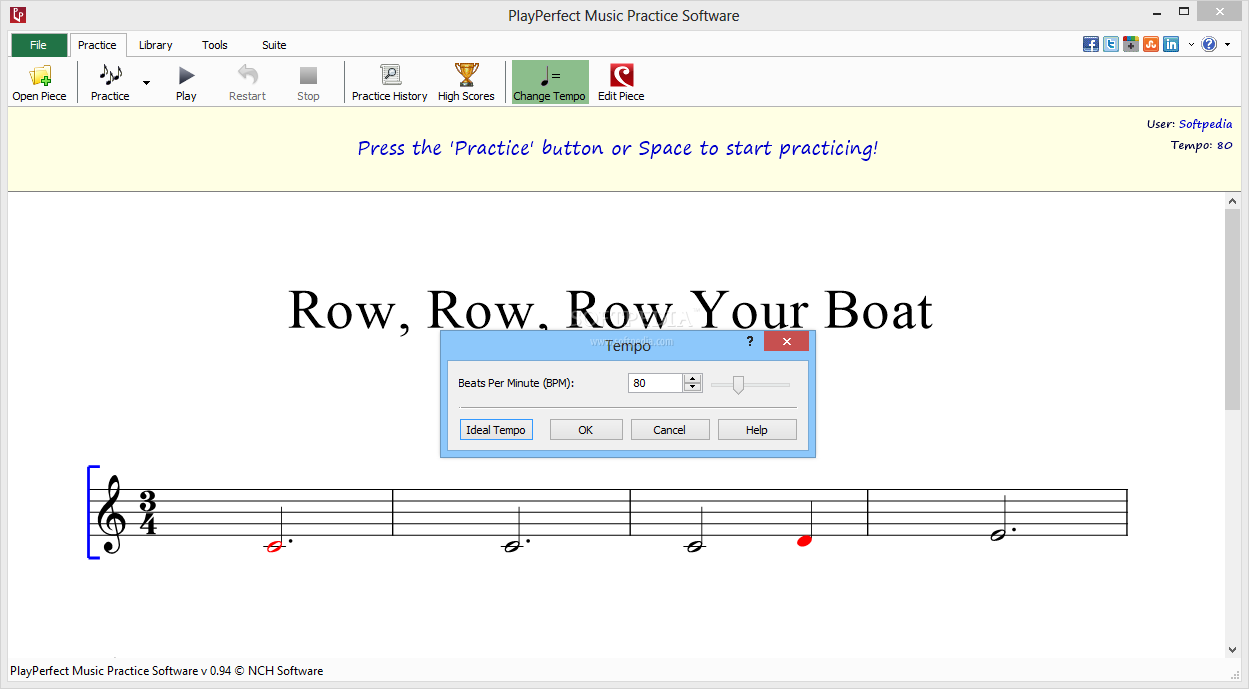Open the blue Help question icon
Image resolution: width=1249 pixels, height=689 pixels.
[x=1209, y=44]
